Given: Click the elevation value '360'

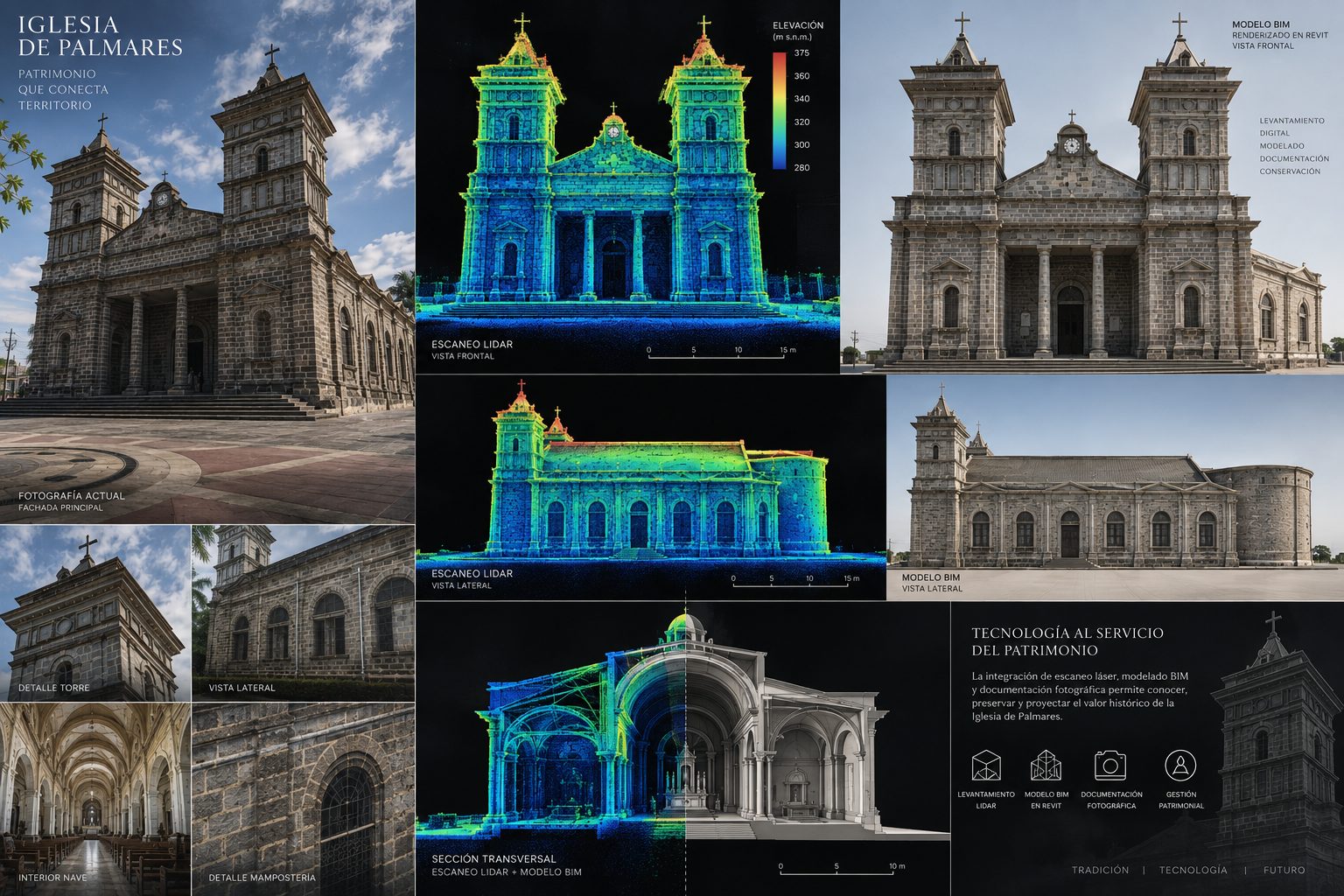Looking at the screenshot, I should (801, 76).
